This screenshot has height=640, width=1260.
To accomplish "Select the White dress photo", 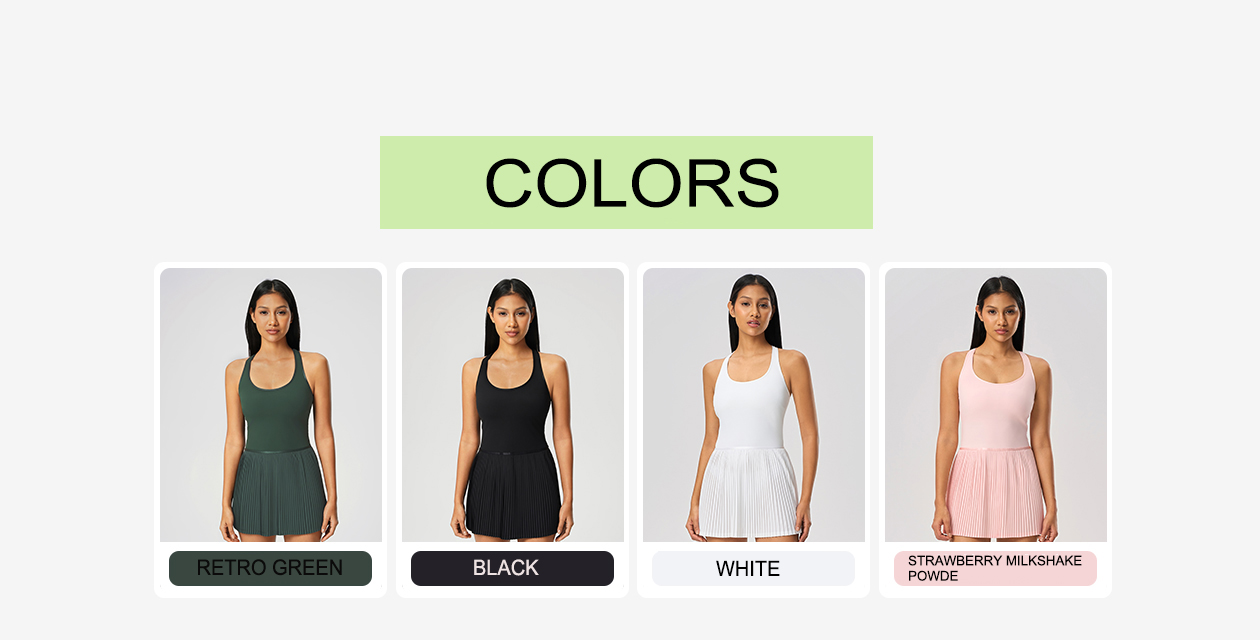I will coord(754,405).
